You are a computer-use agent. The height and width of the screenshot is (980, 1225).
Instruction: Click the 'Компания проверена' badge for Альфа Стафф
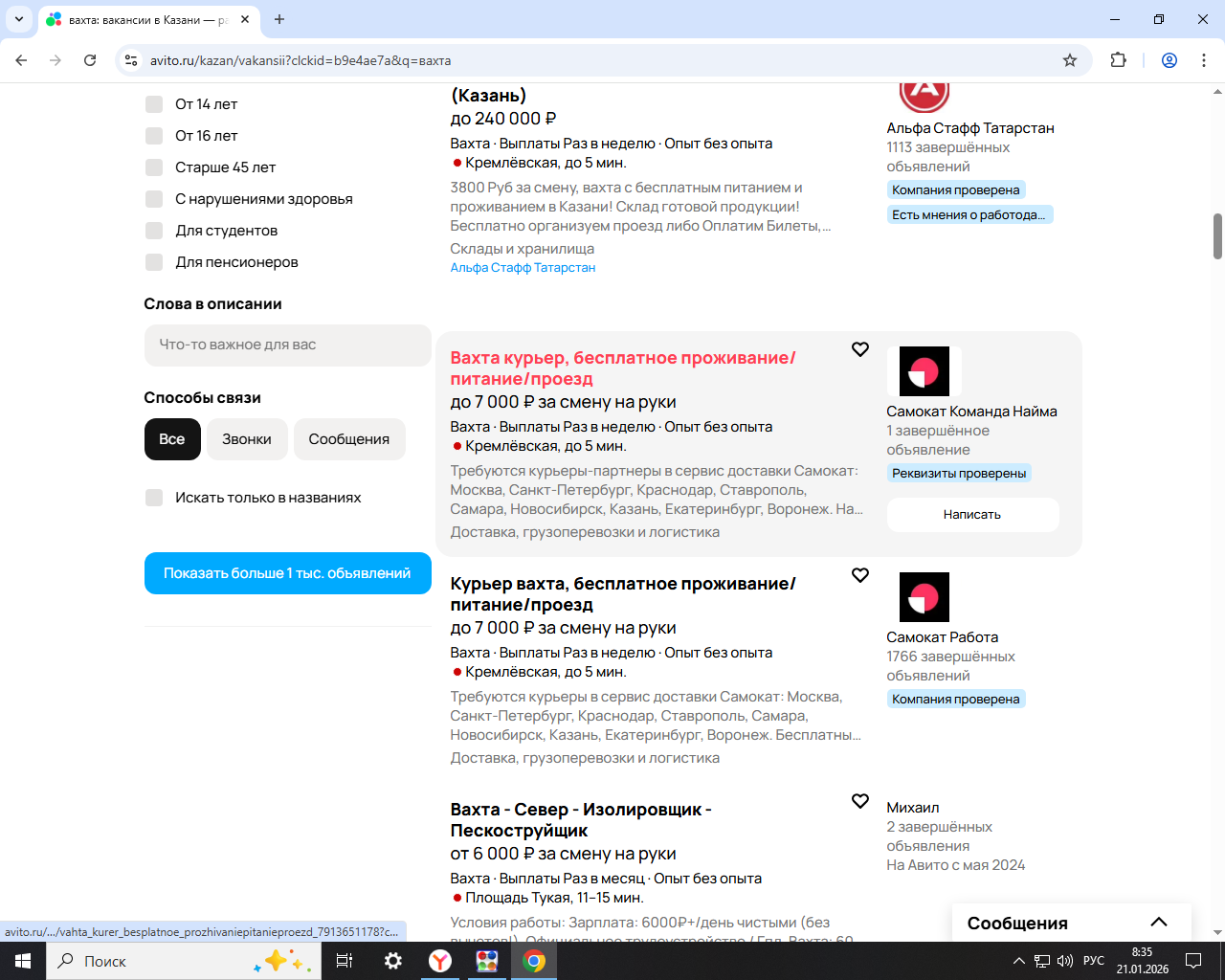tap(956, 190)
